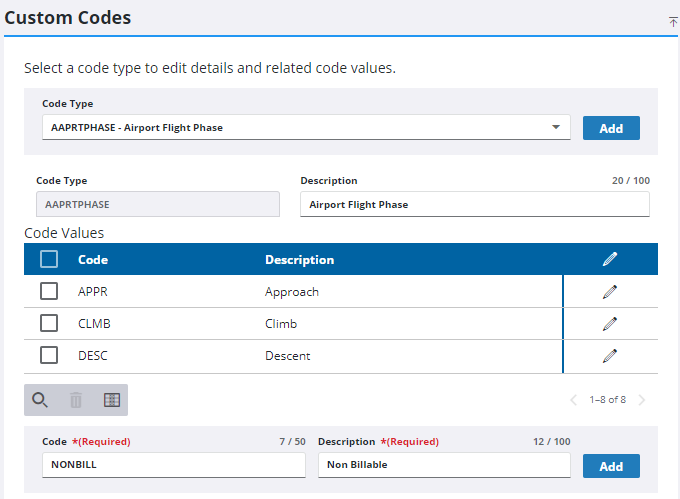Click pencil icon for DESC Descent row

(x=610, y=356)
